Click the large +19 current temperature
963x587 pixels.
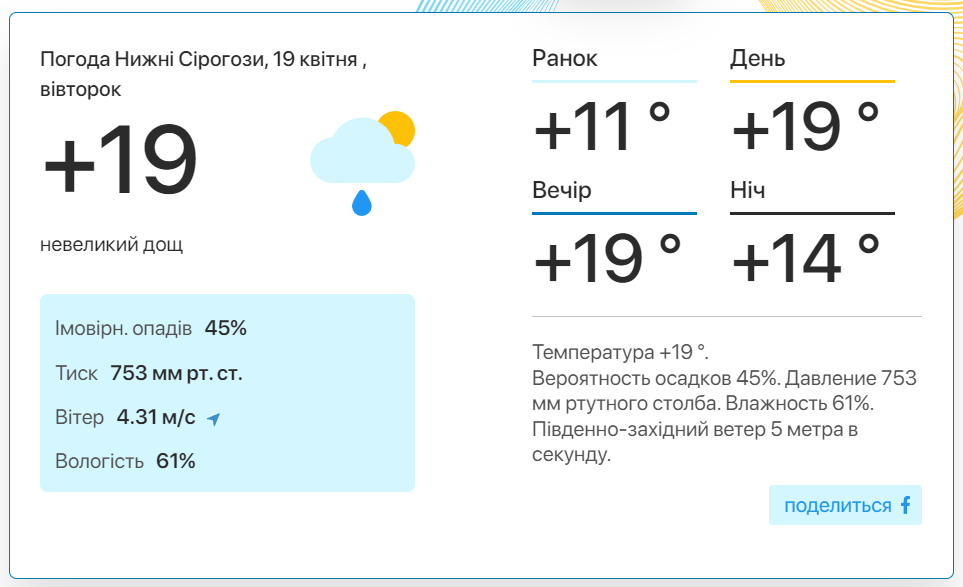pyautogui.click(x=120, y=160)
